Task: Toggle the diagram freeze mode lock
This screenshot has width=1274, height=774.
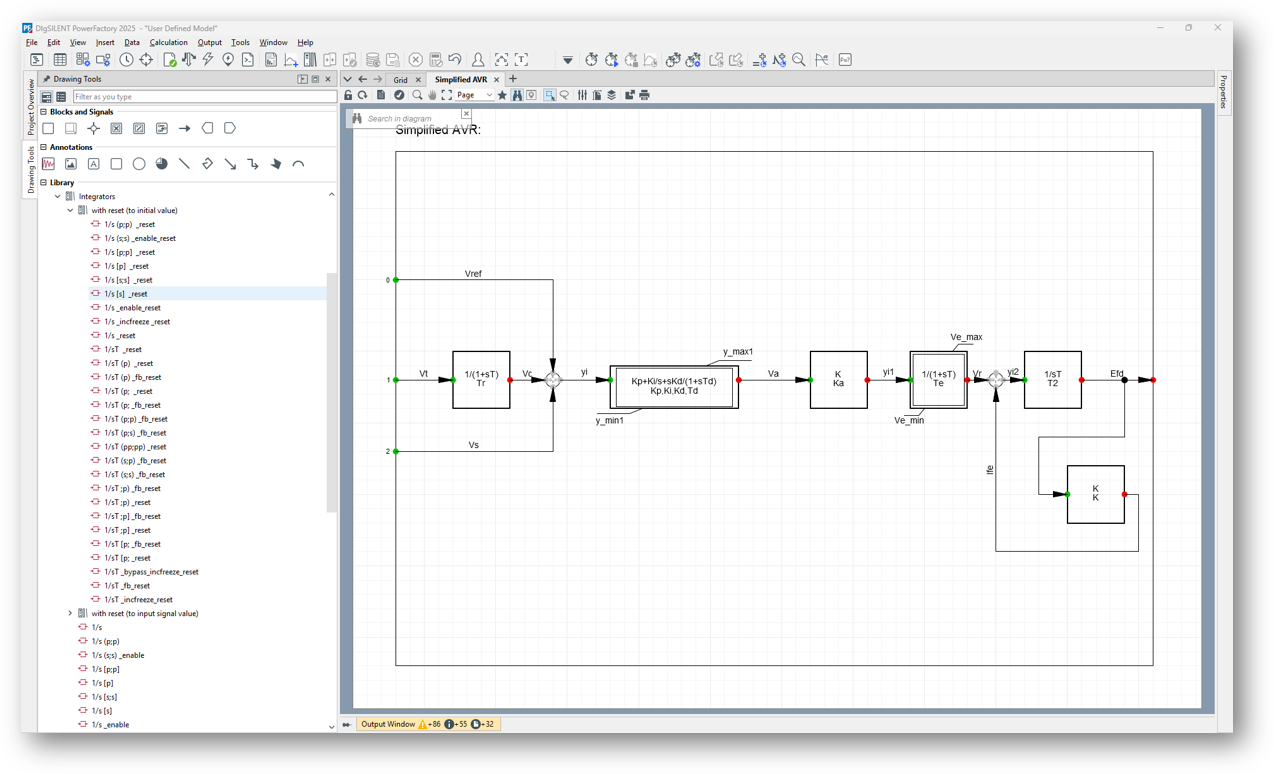Action: pos(348,95)
